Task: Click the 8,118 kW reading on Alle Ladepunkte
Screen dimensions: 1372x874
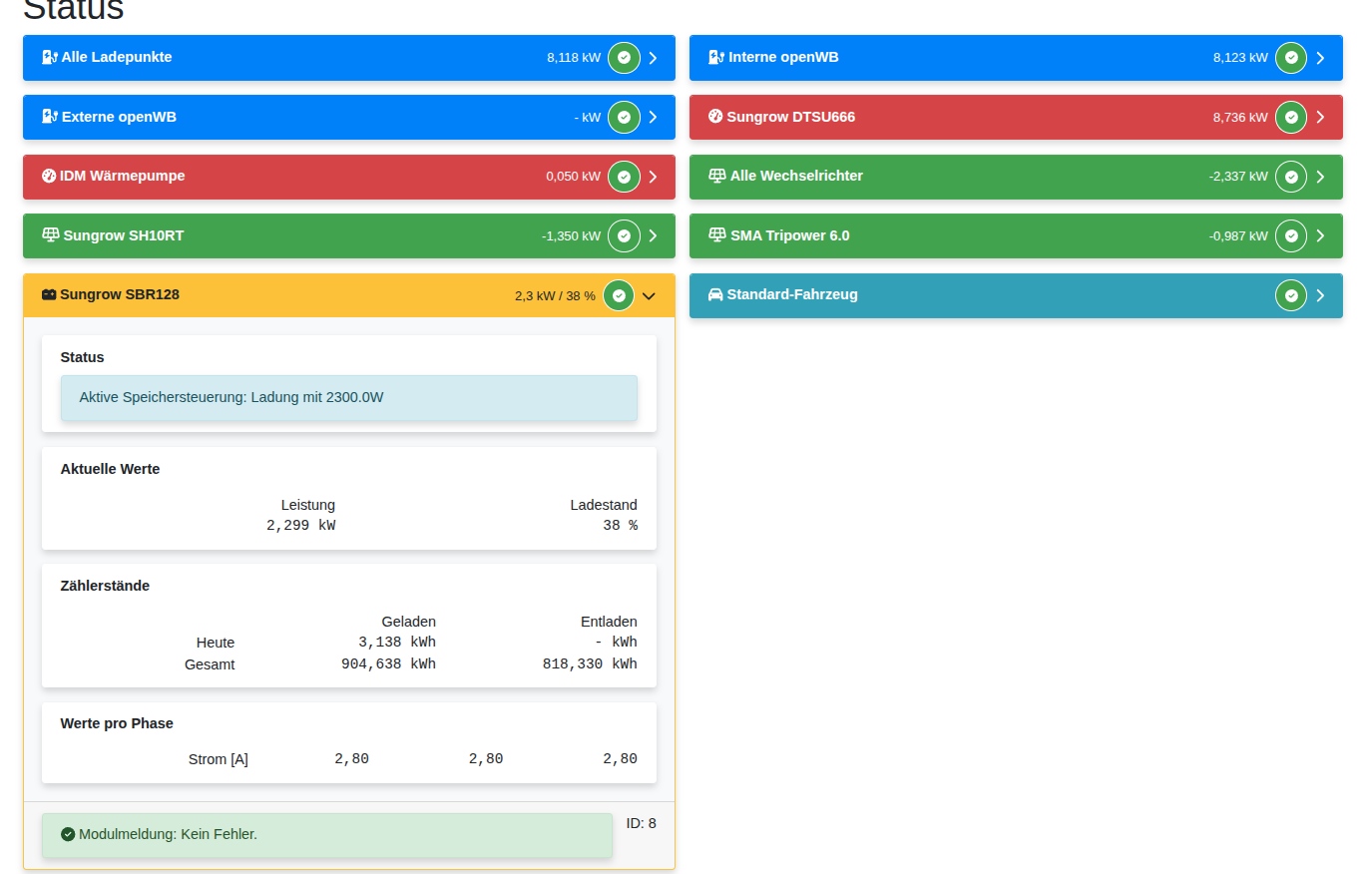Action: click(574, 58)
